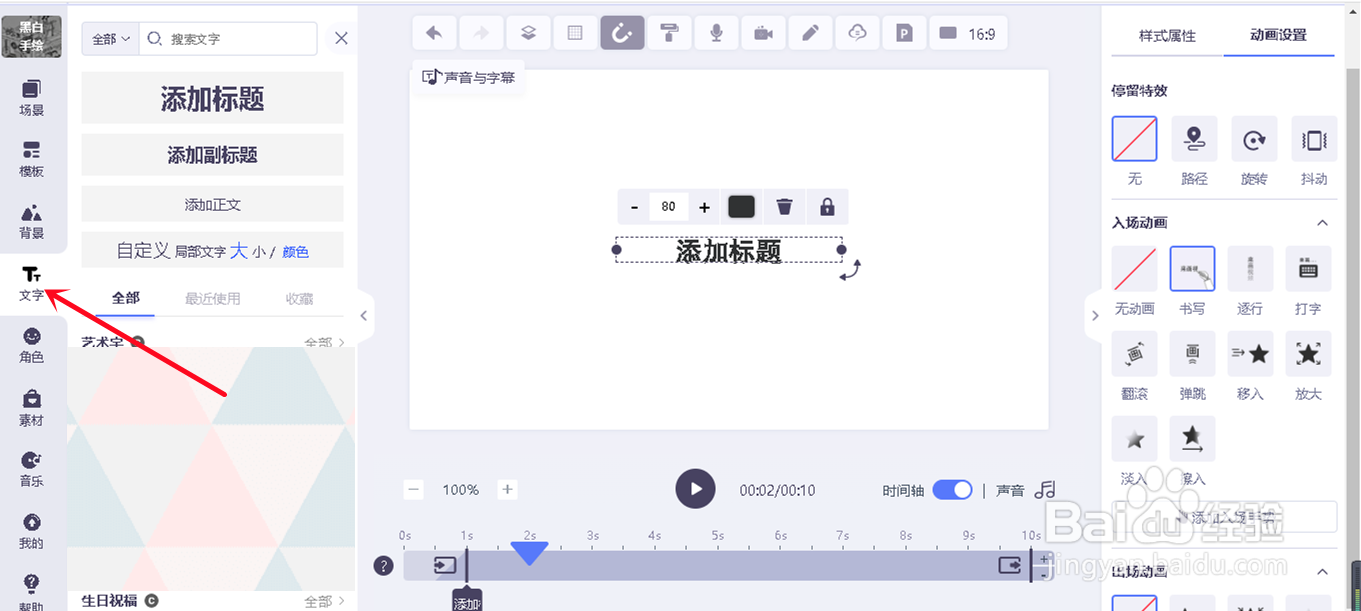Open the 全部 search filter dropdown
Image resolution: width=1361 pixels, height=611 pixels.
pos(109,38)
